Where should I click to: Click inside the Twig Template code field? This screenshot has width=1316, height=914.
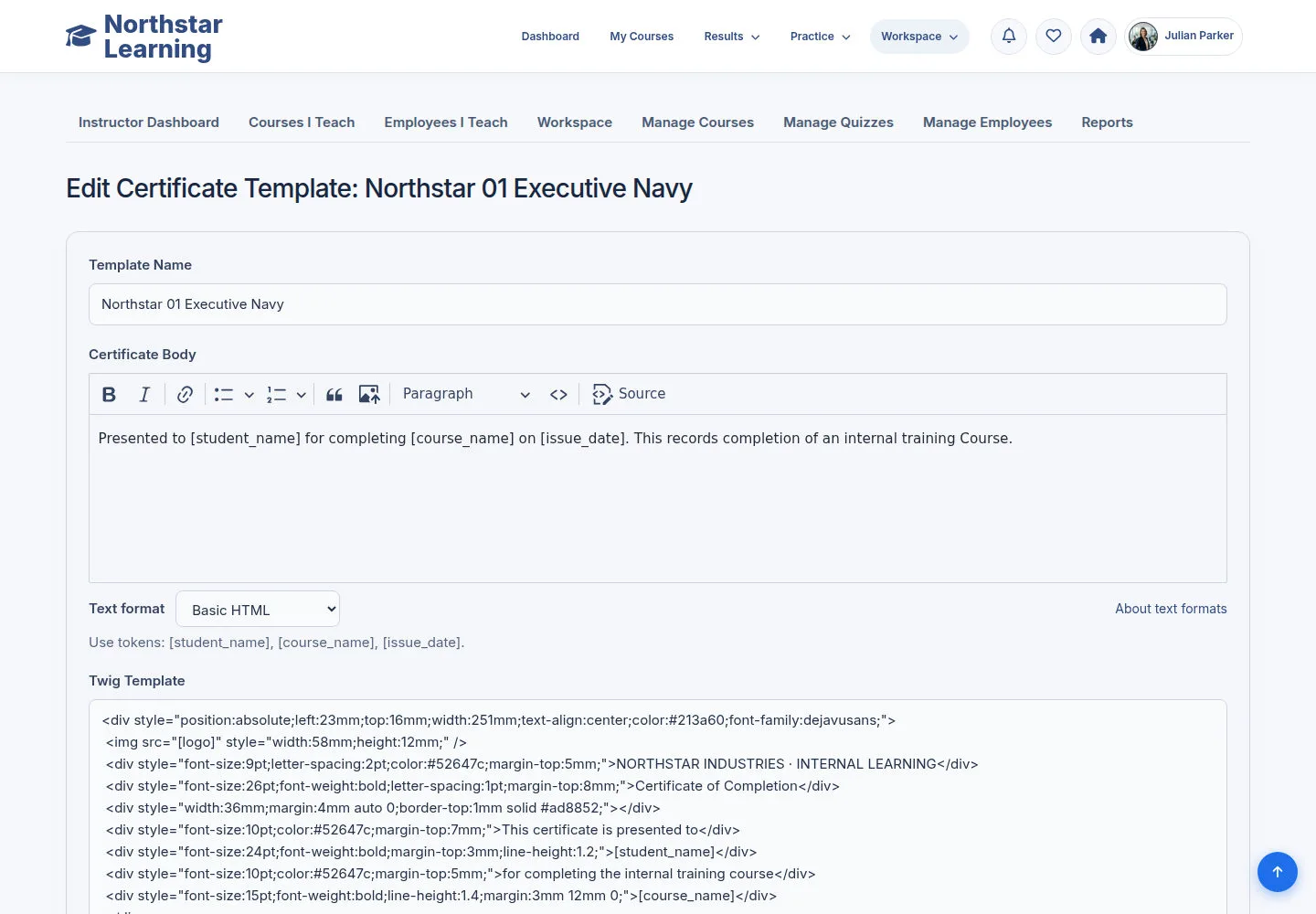658,807
